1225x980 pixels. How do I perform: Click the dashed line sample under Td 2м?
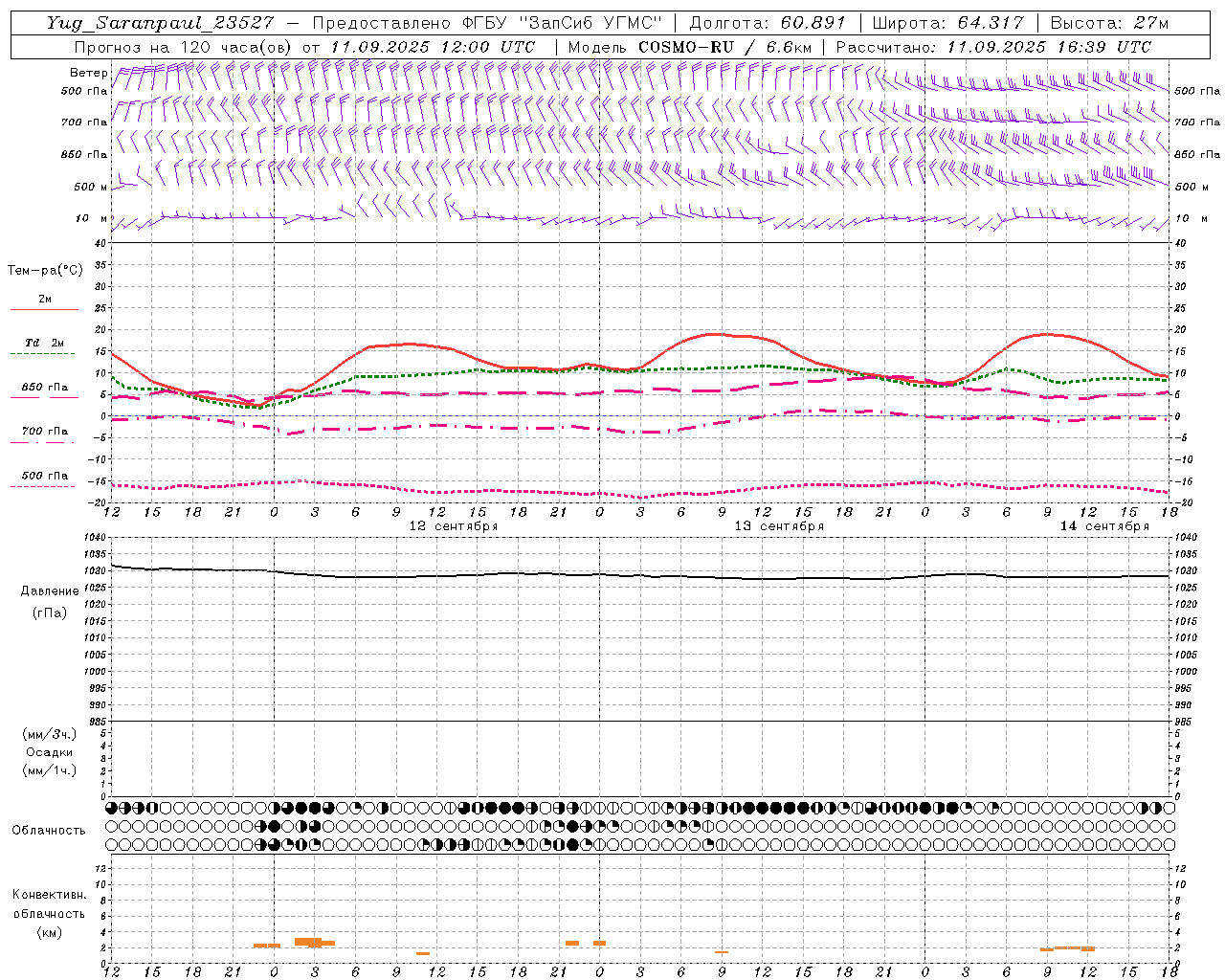click(x=42, y=354)
